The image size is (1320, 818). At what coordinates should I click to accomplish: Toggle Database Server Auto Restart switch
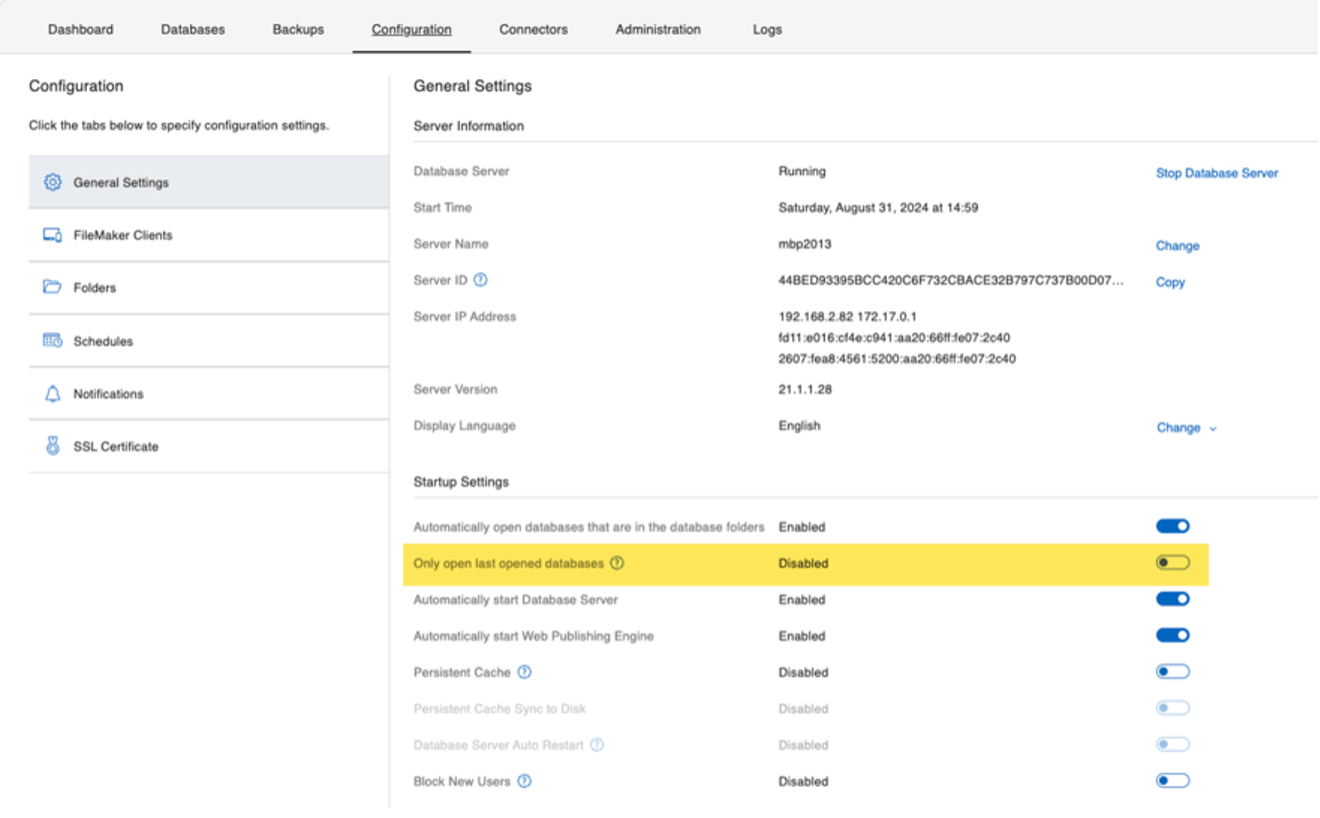click(1173, 745)
